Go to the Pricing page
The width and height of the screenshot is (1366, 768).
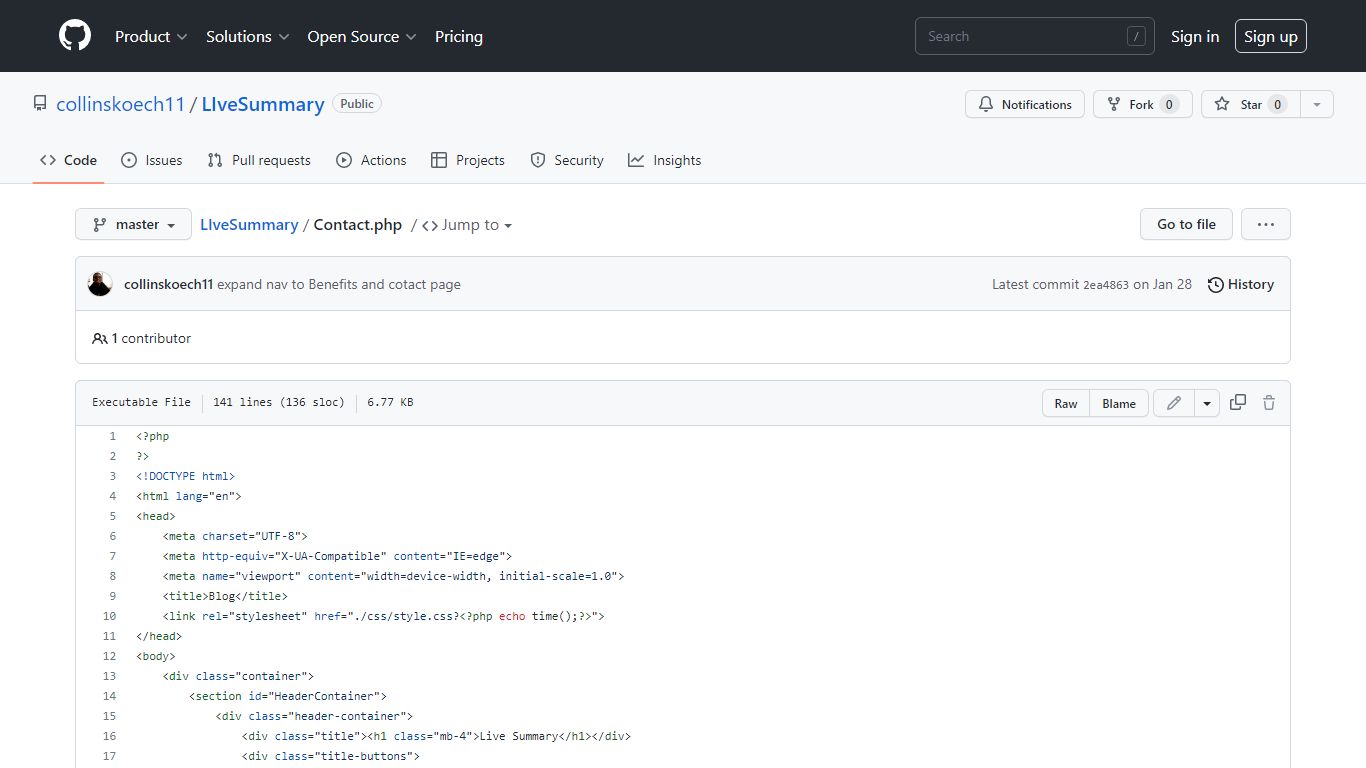(x=459, y=36)
